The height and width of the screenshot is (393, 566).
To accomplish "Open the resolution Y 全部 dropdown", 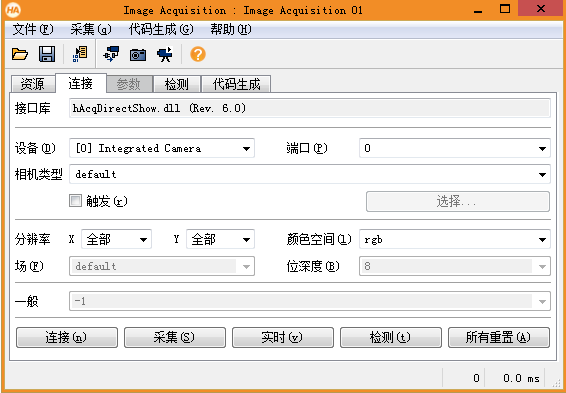I will pyautogui.click(x=220, y=239).
